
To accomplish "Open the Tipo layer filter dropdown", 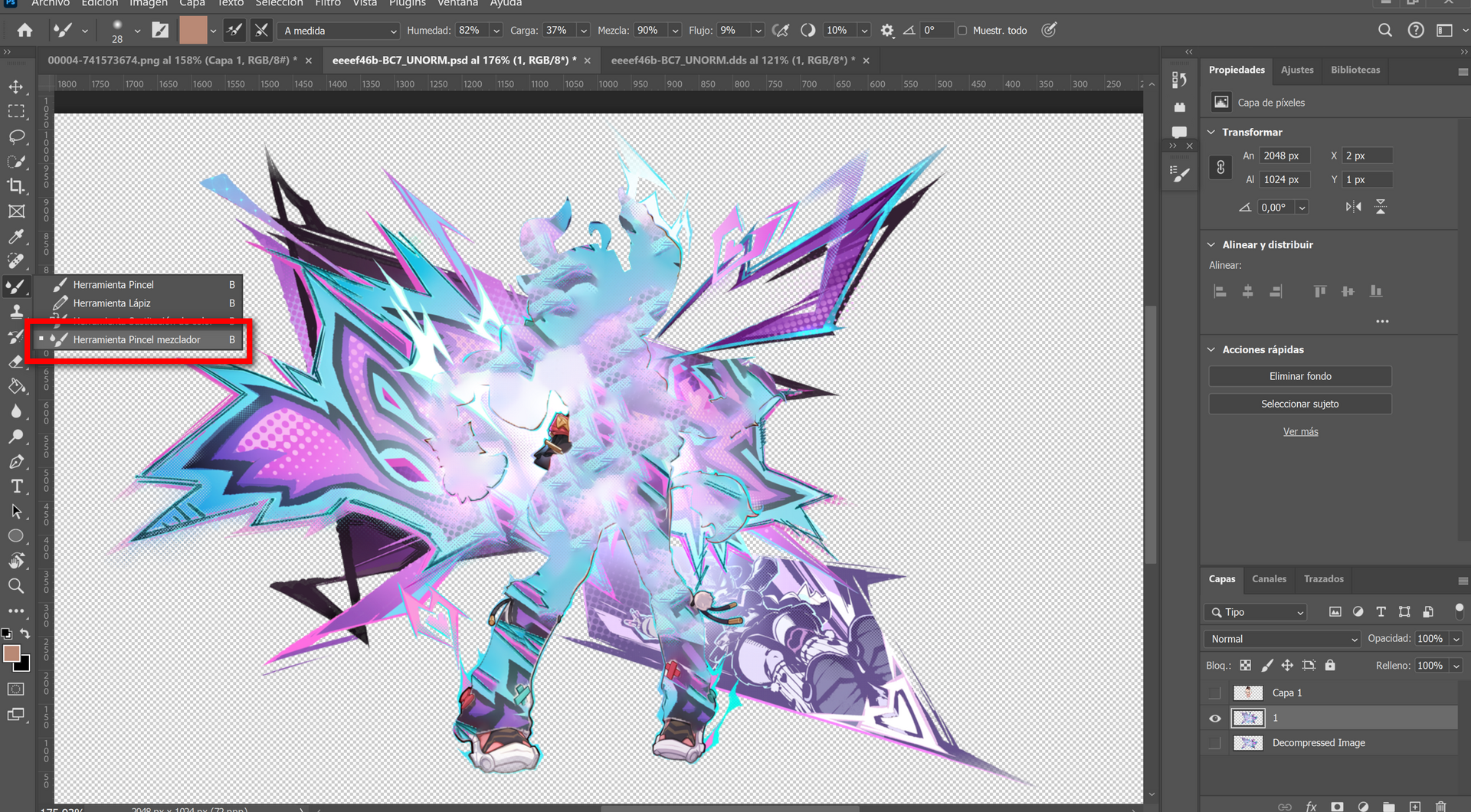I will pos(1255,612).
